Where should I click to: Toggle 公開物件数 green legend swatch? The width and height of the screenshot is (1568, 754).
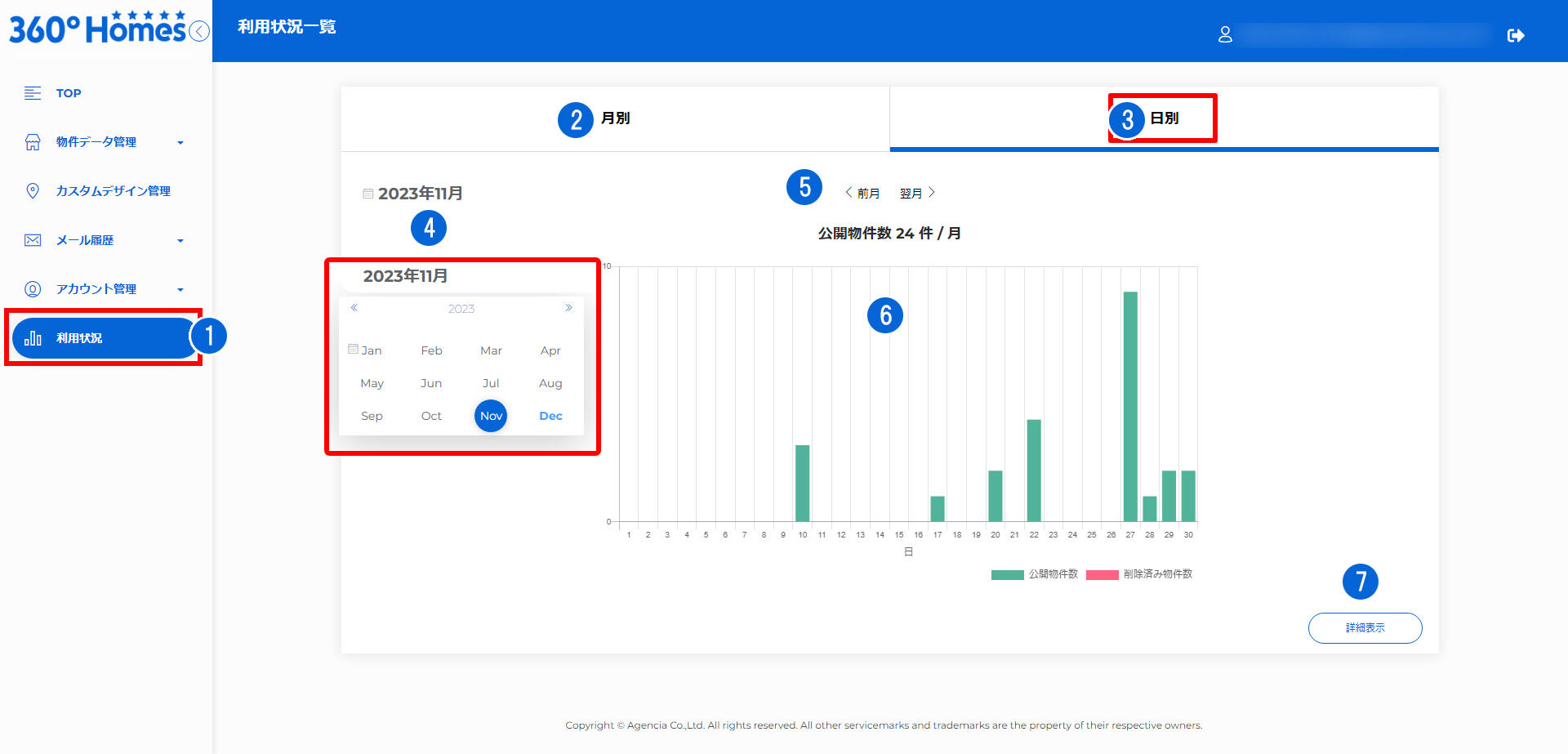1007,575
